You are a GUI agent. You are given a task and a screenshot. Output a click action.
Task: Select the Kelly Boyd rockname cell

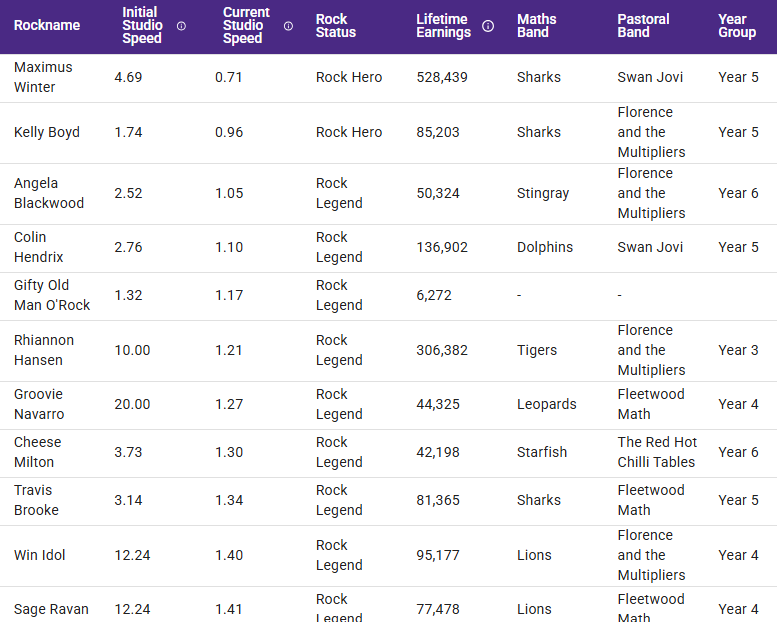(x=47, y=132)
